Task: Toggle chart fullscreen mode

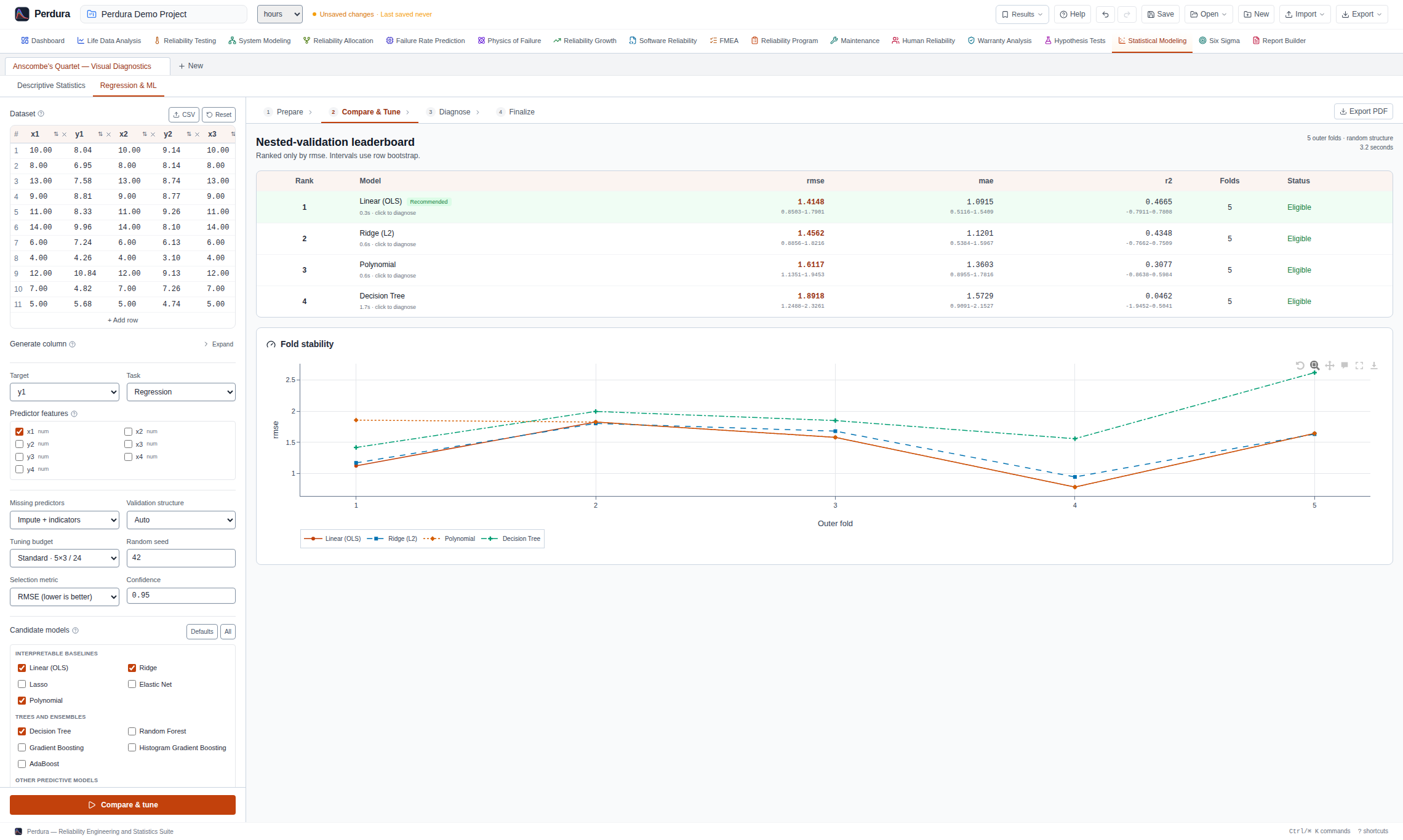Action: (x=1359, y=366)
